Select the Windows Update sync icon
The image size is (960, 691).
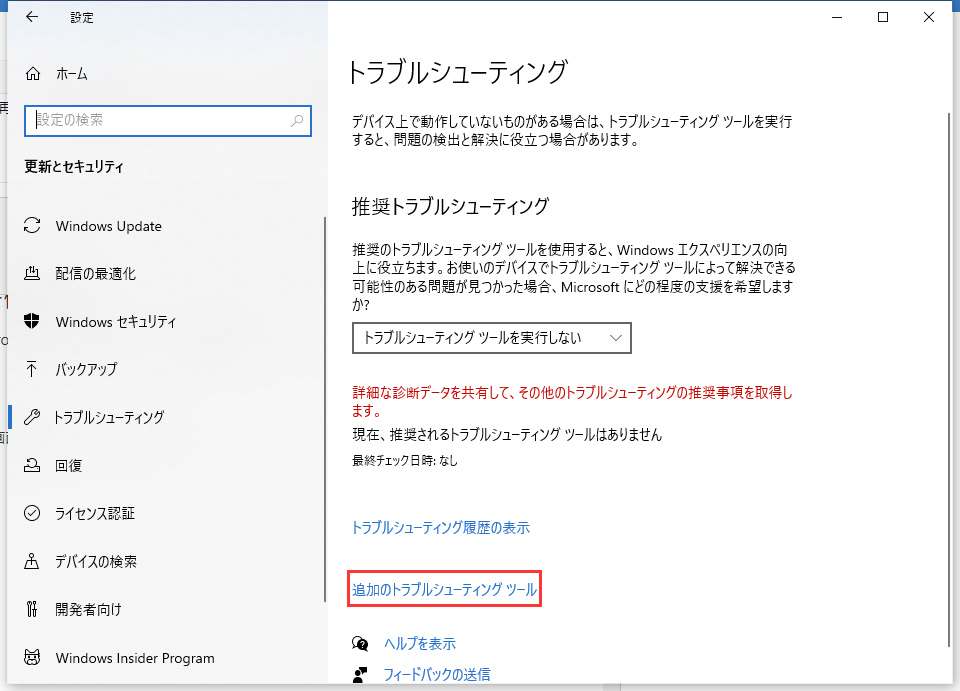(32, 226)
